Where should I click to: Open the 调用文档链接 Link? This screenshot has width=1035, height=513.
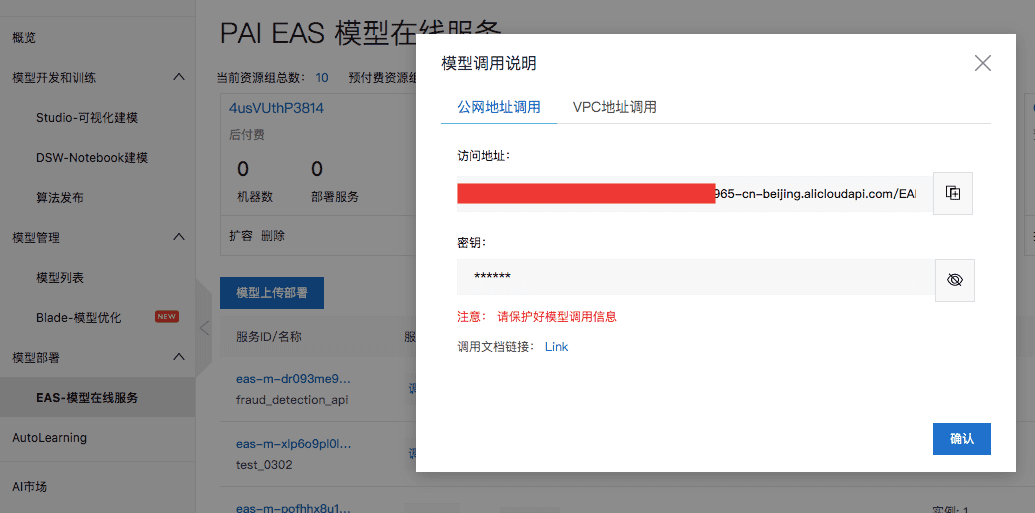coord(556,347)
